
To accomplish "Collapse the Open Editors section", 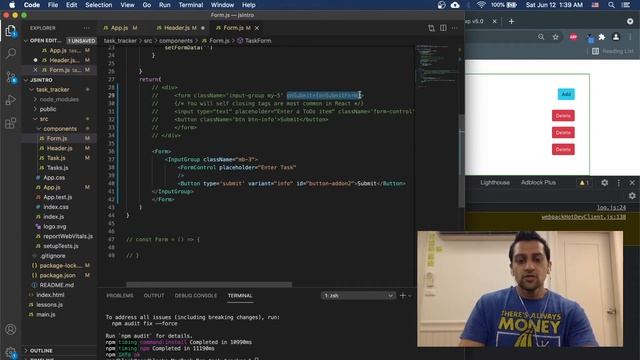I will 45,40.
